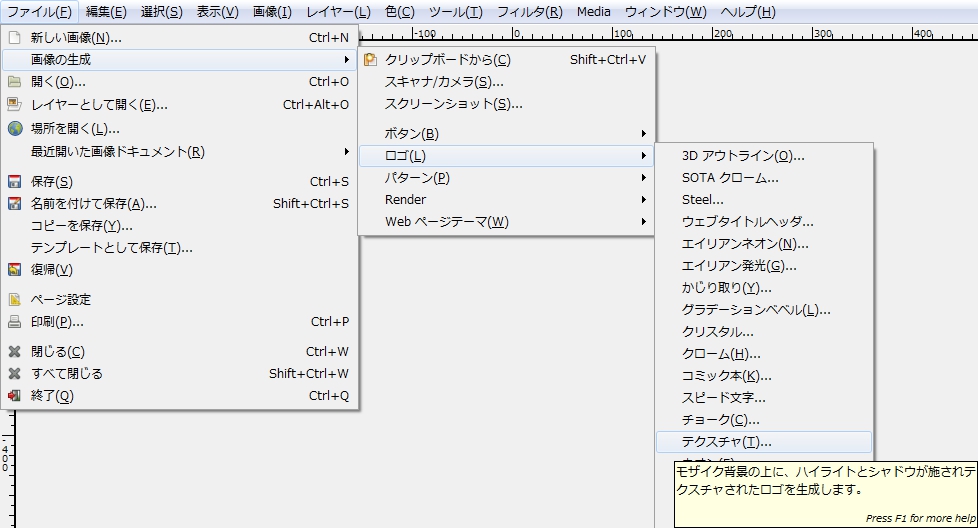Click the Open Location globe icon
The width and height of the screenshot is (978, 528).
pos(14,128)
